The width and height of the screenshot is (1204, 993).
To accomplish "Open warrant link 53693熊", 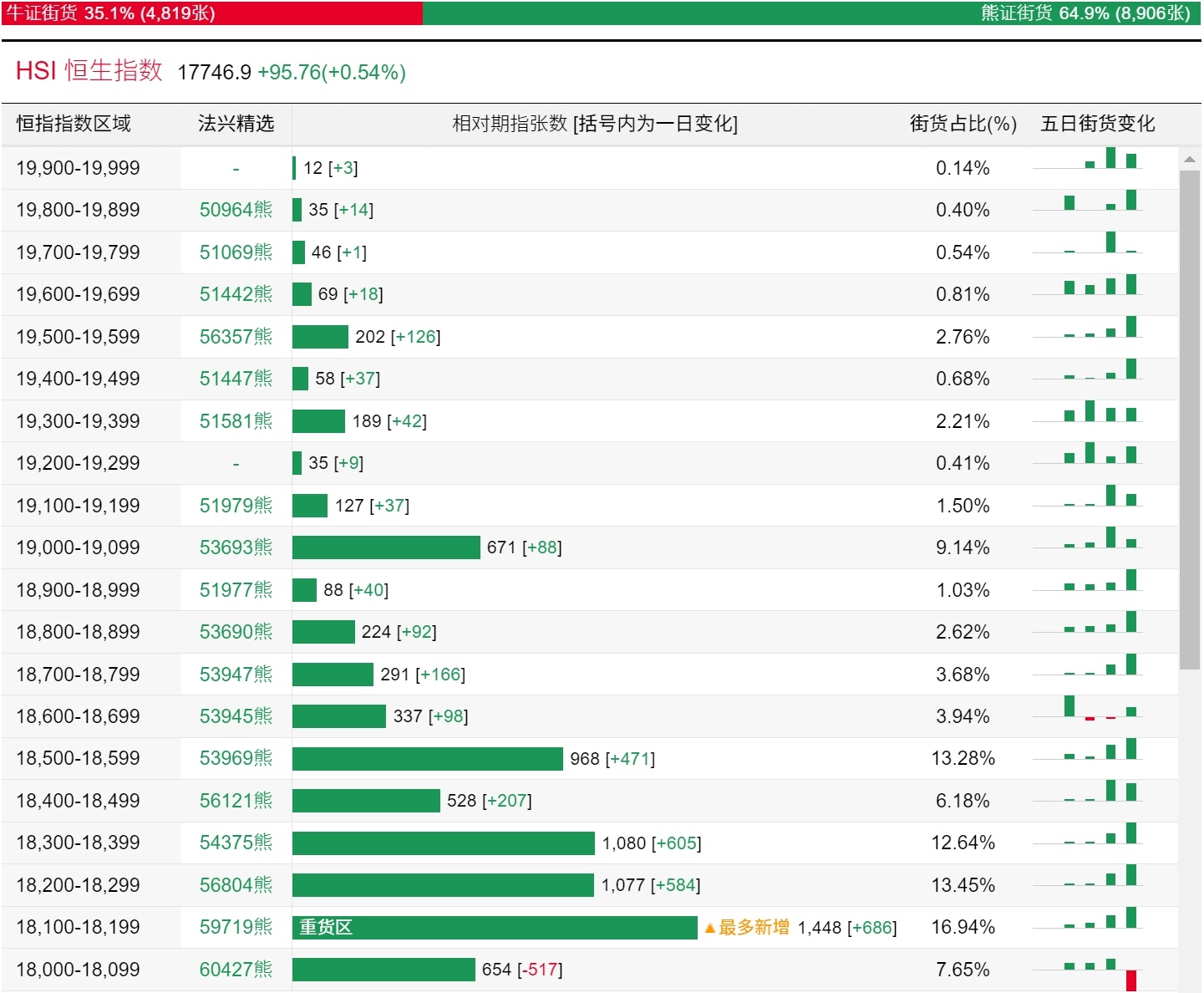I will click(x=236, y=547).
